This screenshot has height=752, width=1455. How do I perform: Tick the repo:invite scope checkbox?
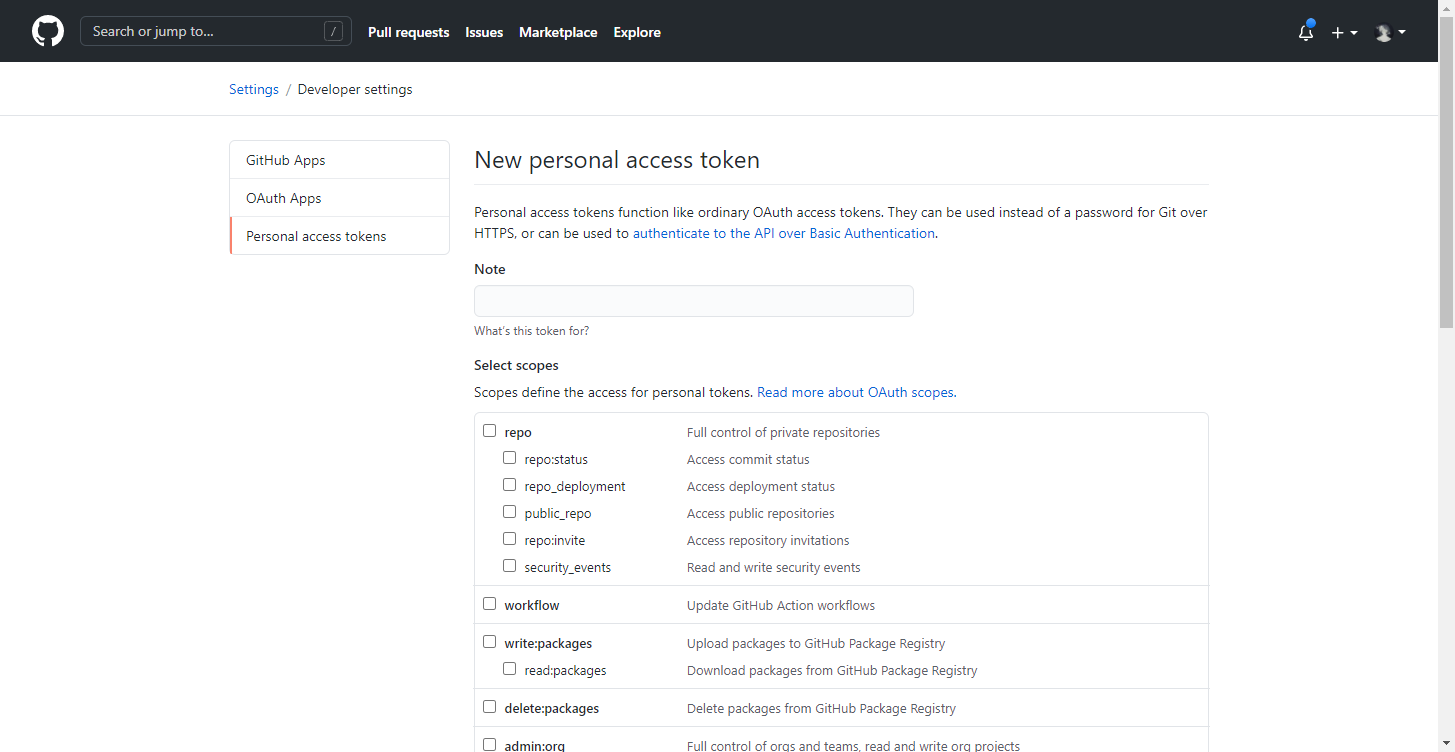(x=510, y=539)
